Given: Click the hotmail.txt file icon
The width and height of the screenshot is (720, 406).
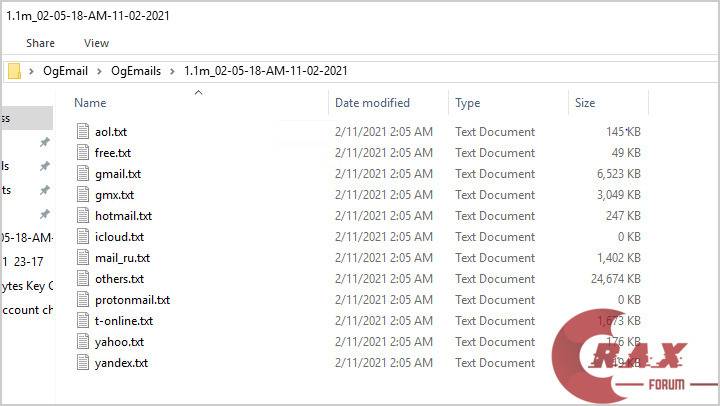Looking at the screenshot, I should tap(84, 216).
